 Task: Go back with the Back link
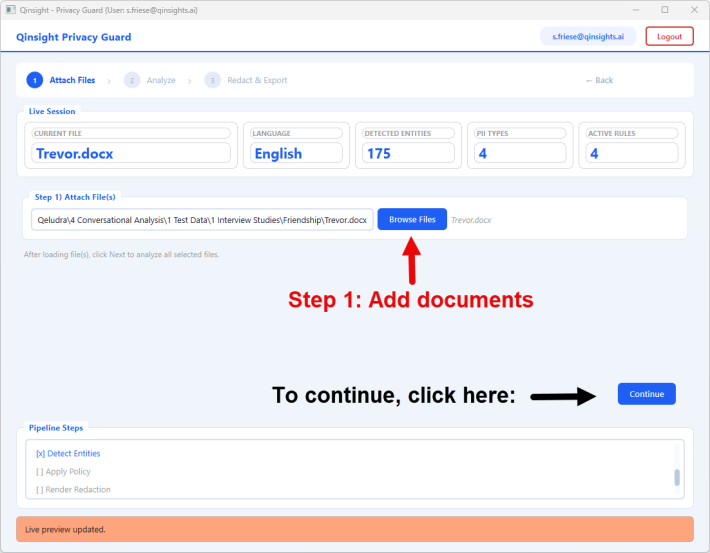(x=599, y=80)
